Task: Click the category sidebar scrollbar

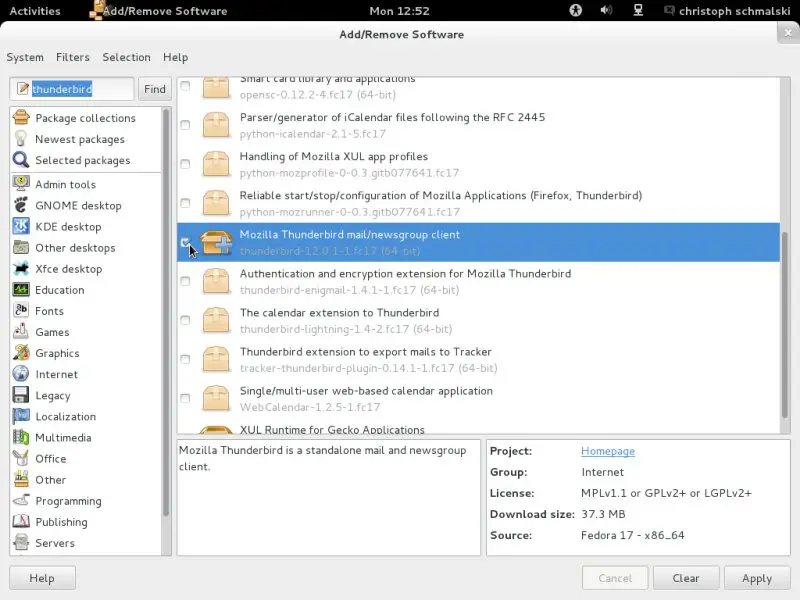Action: (166, 312)
